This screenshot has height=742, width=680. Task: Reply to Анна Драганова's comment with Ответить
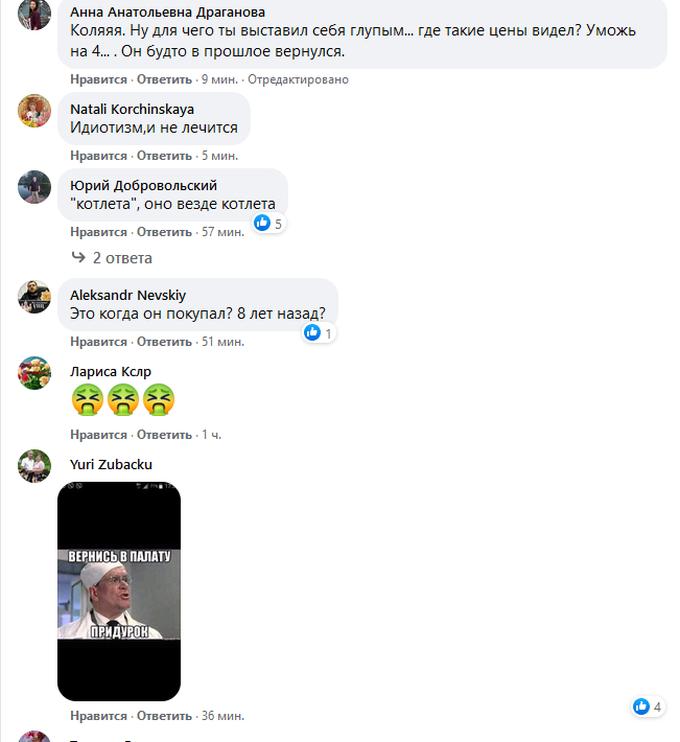tap(164, 79)
